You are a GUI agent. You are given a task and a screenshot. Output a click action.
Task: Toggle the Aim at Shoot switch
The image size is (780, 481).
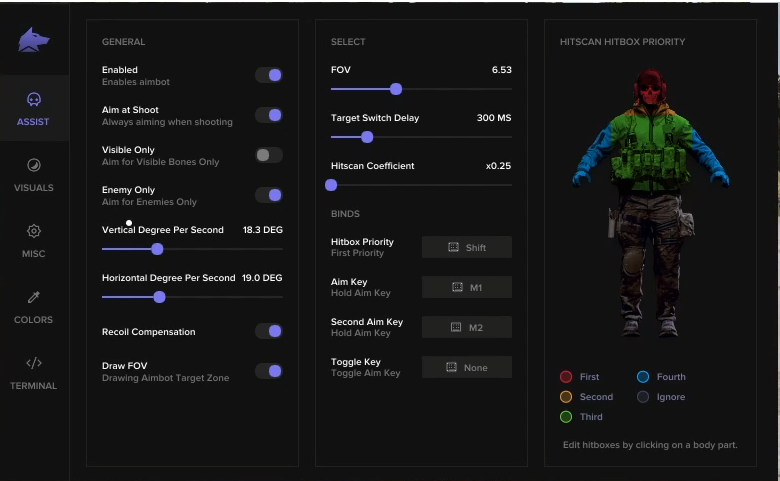pos(269,115)
